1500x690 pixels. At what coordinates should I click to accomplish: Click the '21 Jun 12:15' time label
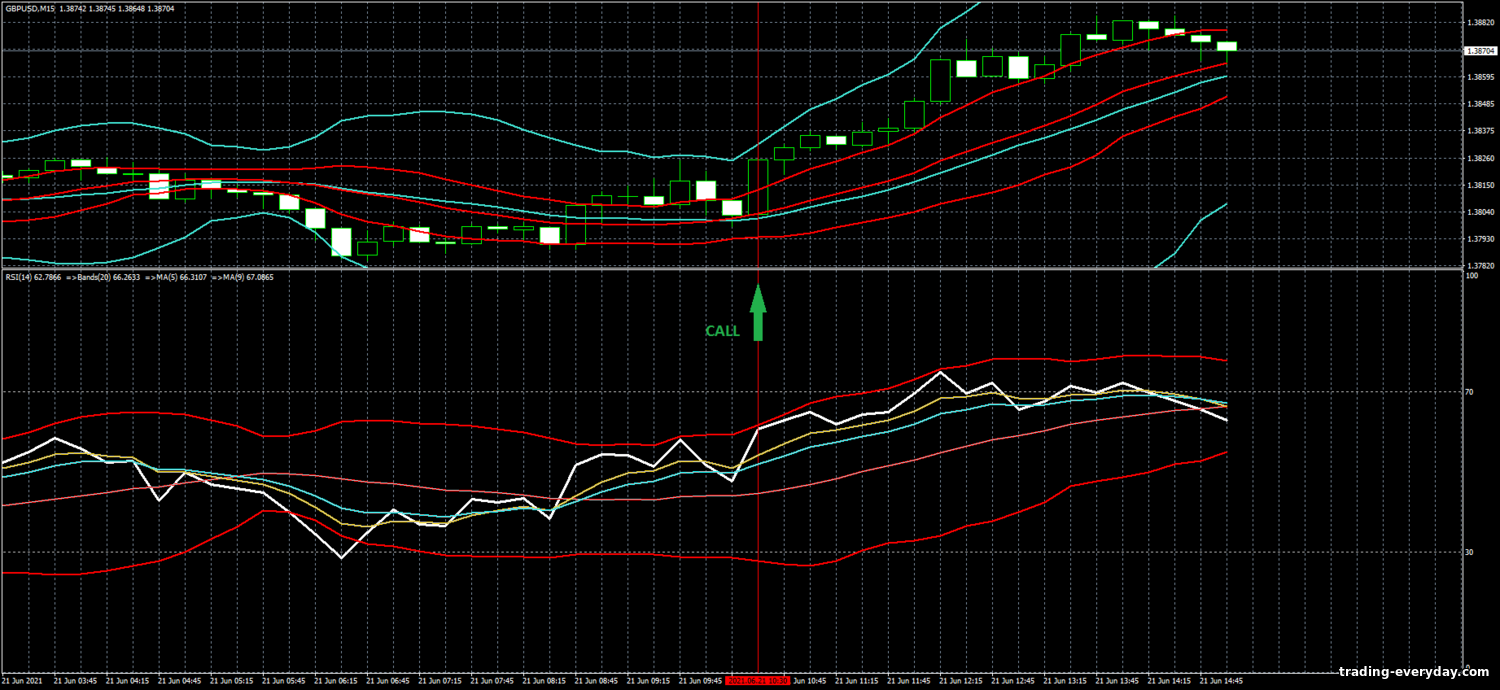pyautogui.click(x=960, y=681)
